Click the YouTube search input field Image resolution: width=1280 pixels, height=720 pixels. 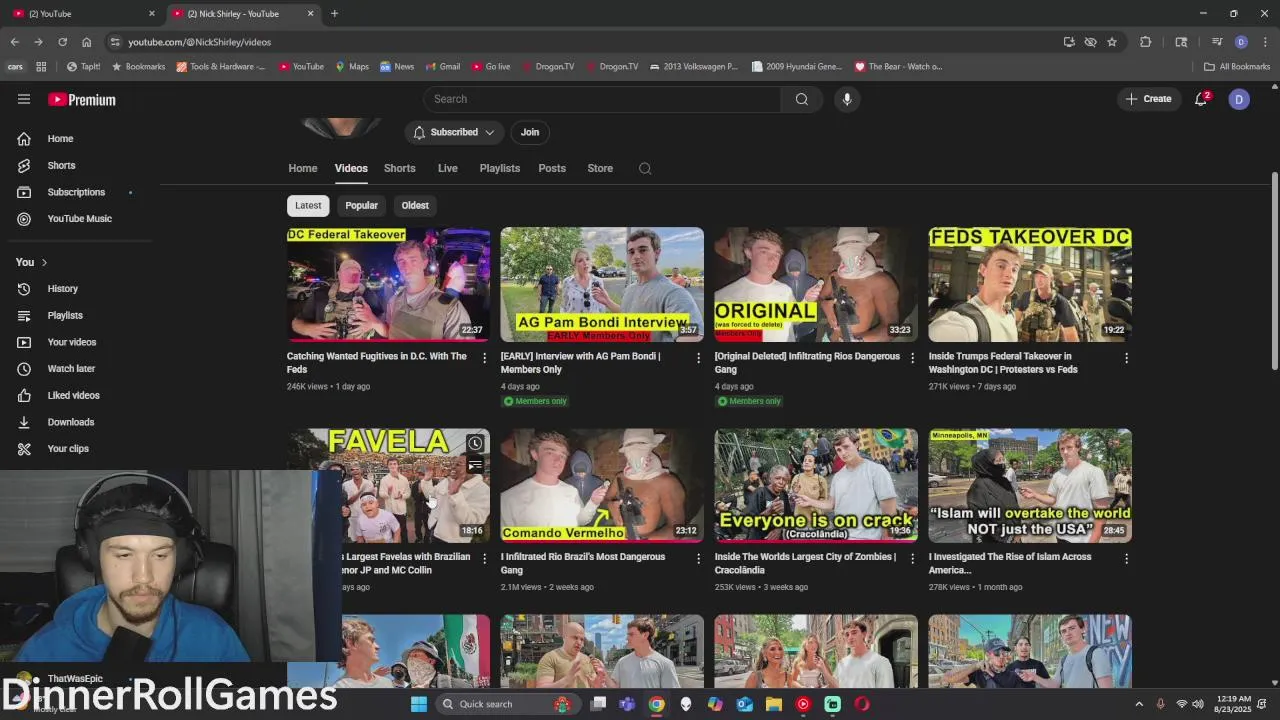(602, 99)
